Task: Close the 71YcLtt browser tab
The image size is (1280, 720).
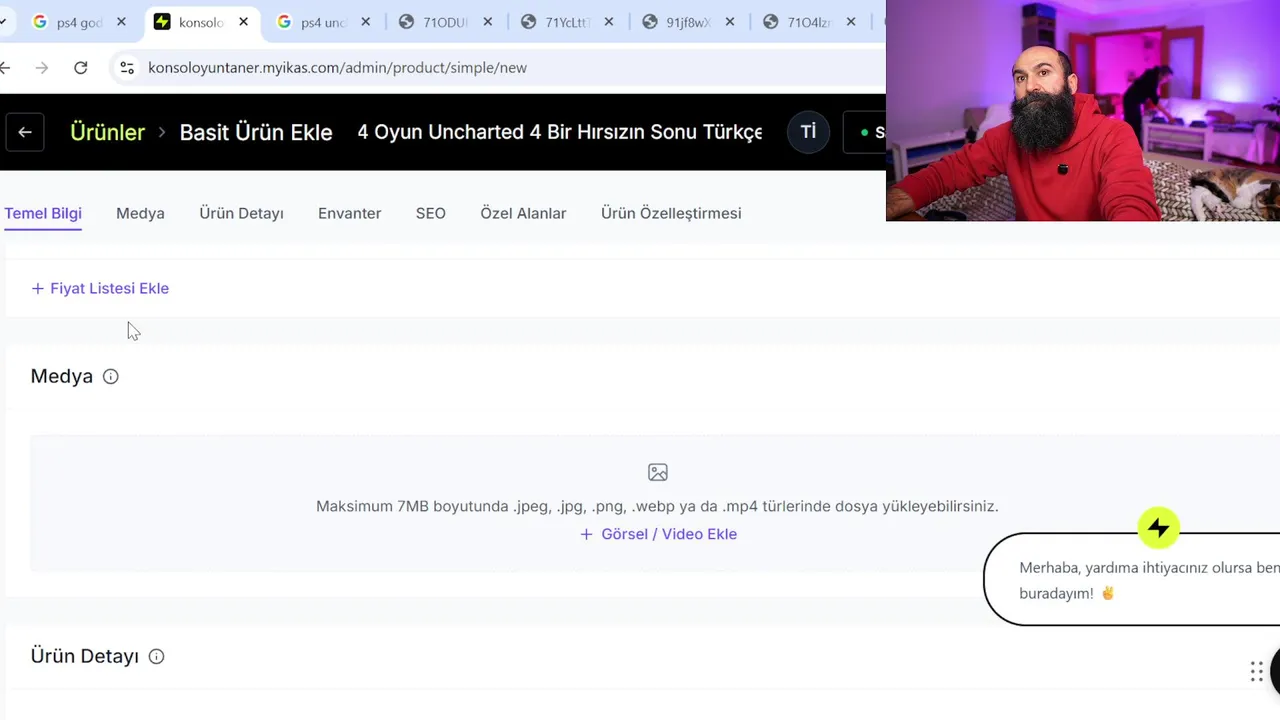Action: (x=609, y=22)
